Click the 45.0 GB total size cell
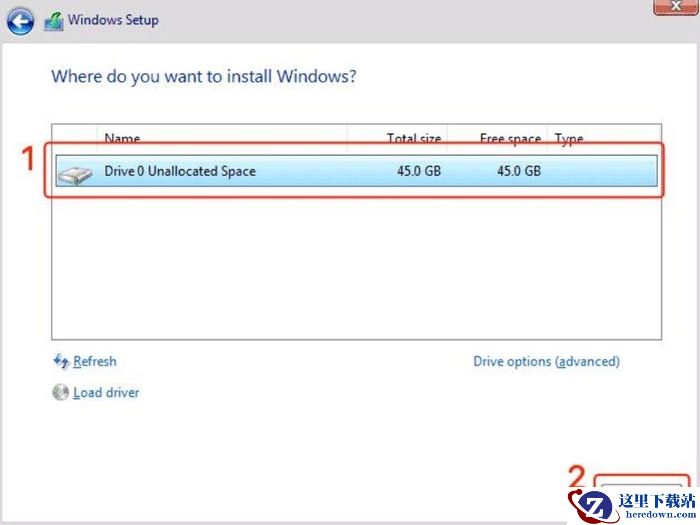Screen dimensions: 700x525 tap(419, 171)
